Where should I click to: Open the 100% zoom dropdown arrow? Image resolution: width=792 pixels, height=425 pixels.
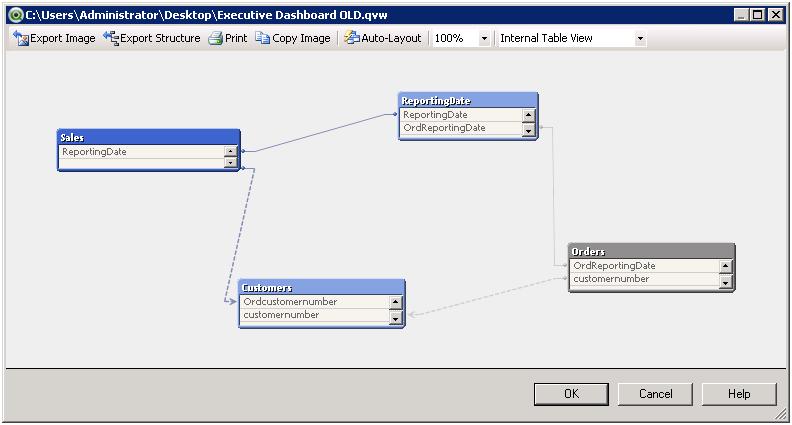click(x=484, y=38)
